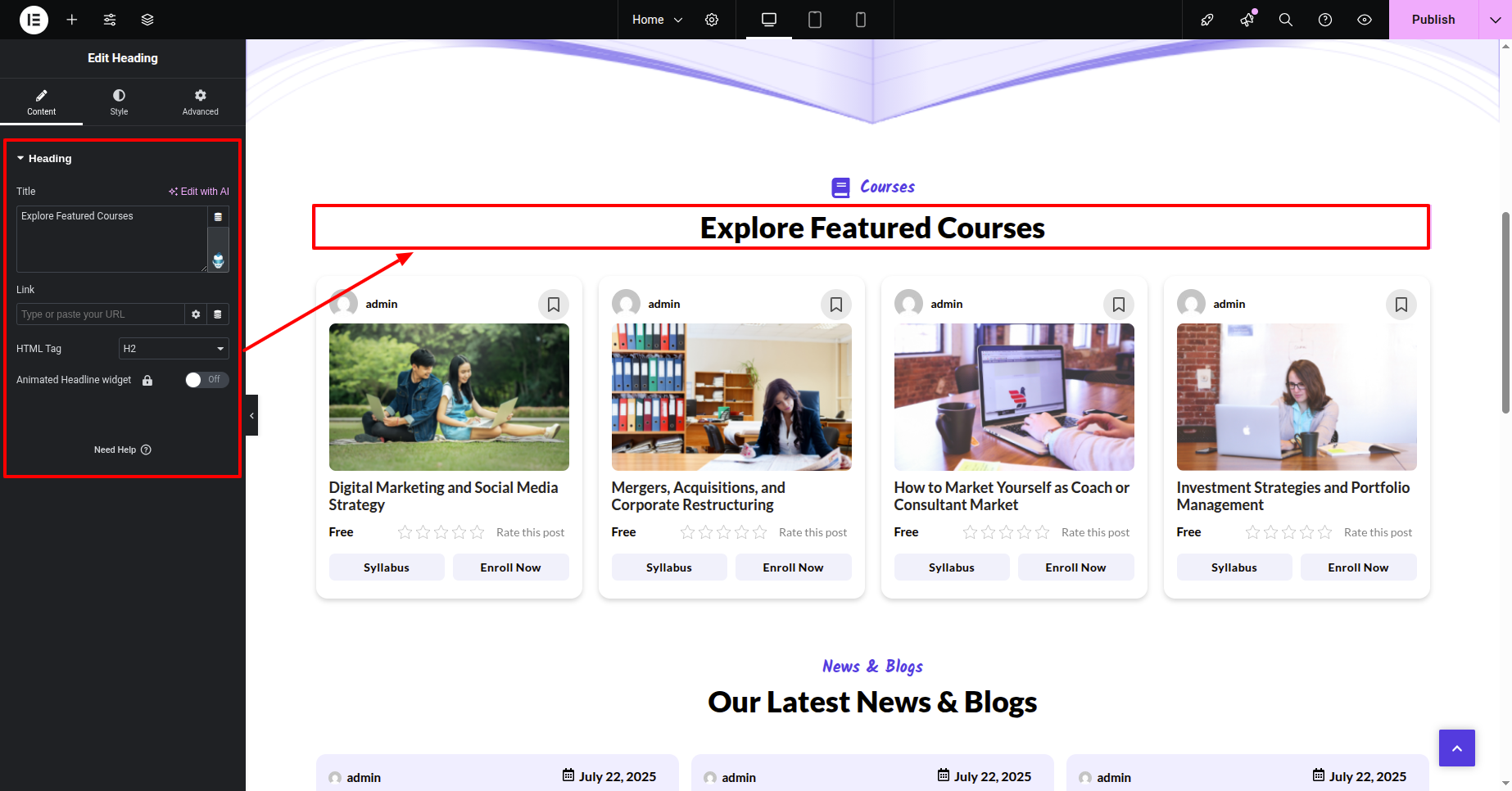
Task: Rate the Digital Marketing course five stars
Action: [x=478, y=532]
